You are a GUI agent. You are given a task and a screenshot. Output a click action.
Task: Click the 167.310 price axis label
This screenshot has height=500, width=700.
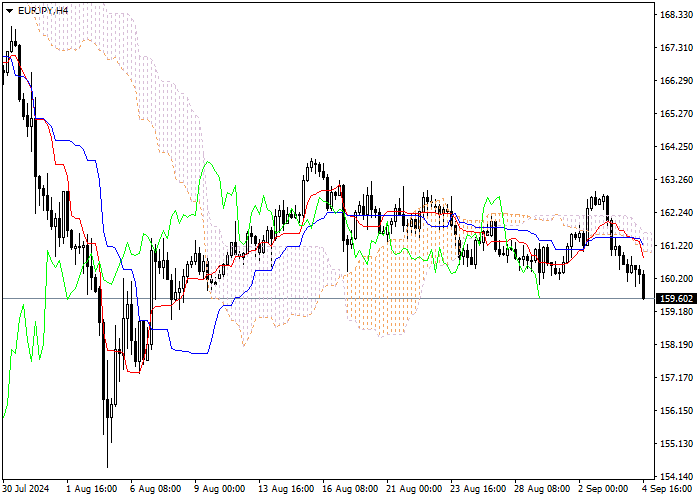(676, 48)
